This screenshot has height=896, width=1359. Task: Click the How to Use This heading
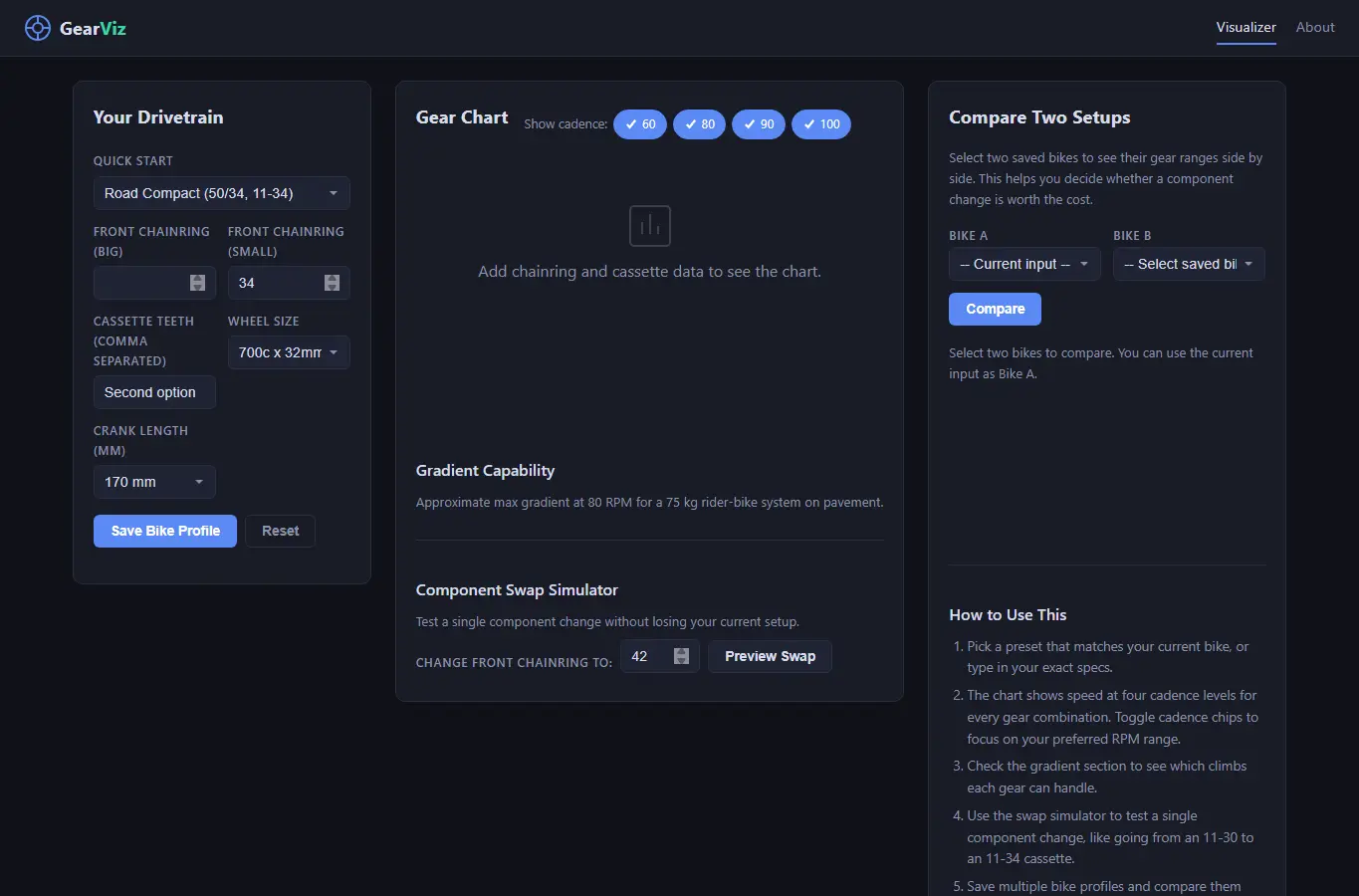tap(1008, 614)
